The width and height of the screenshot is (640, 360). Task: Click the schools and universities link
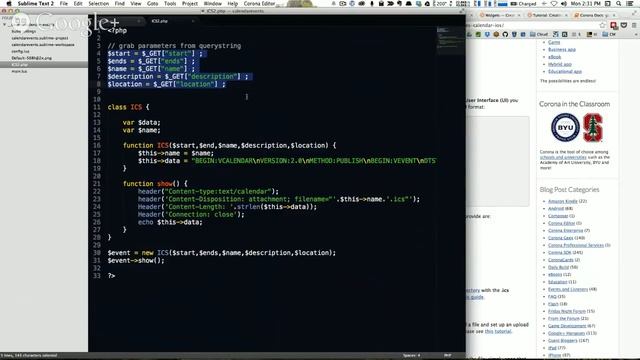point(563,157)
